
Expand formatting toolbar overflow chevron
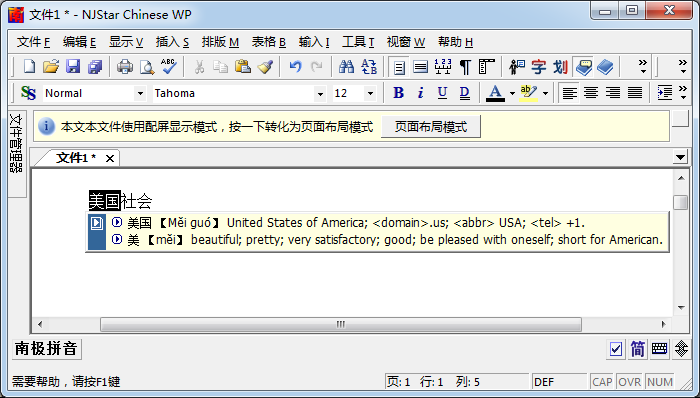click(x=683, y=93)
